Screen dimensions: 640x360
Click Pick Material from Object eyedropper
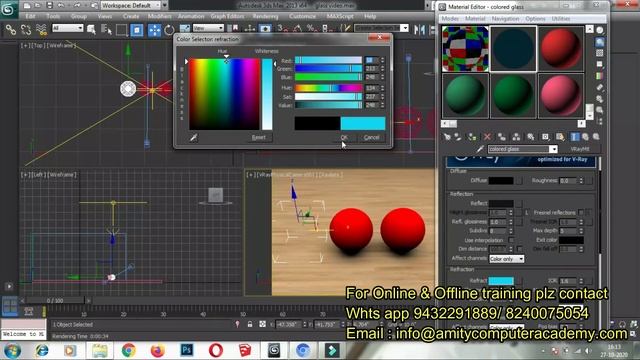point(480,149)
